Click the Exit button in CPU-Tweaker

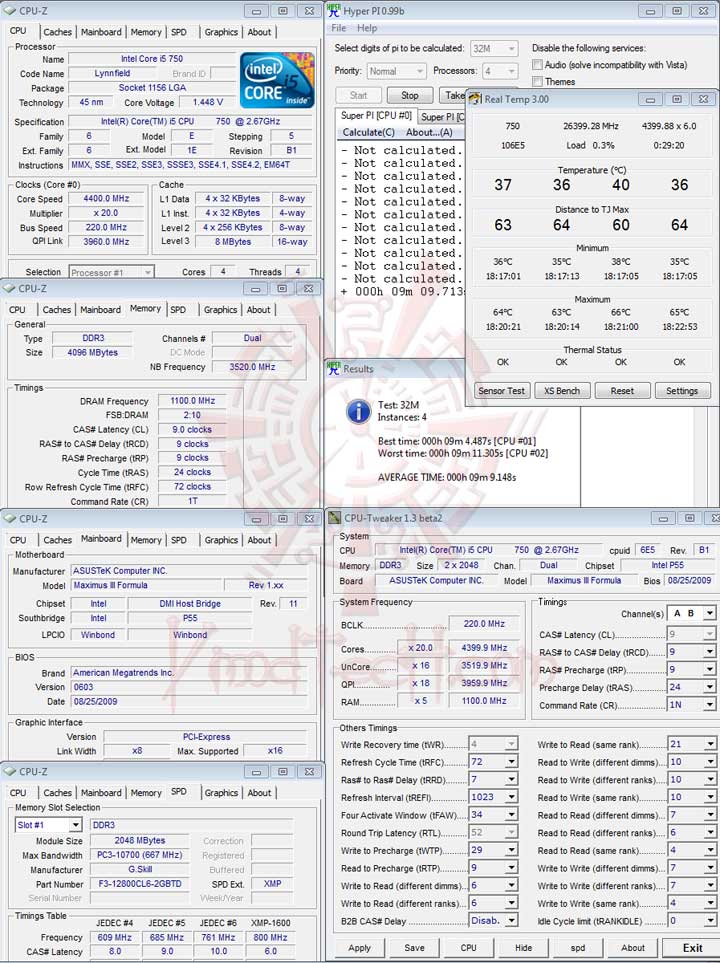point(692,948)
